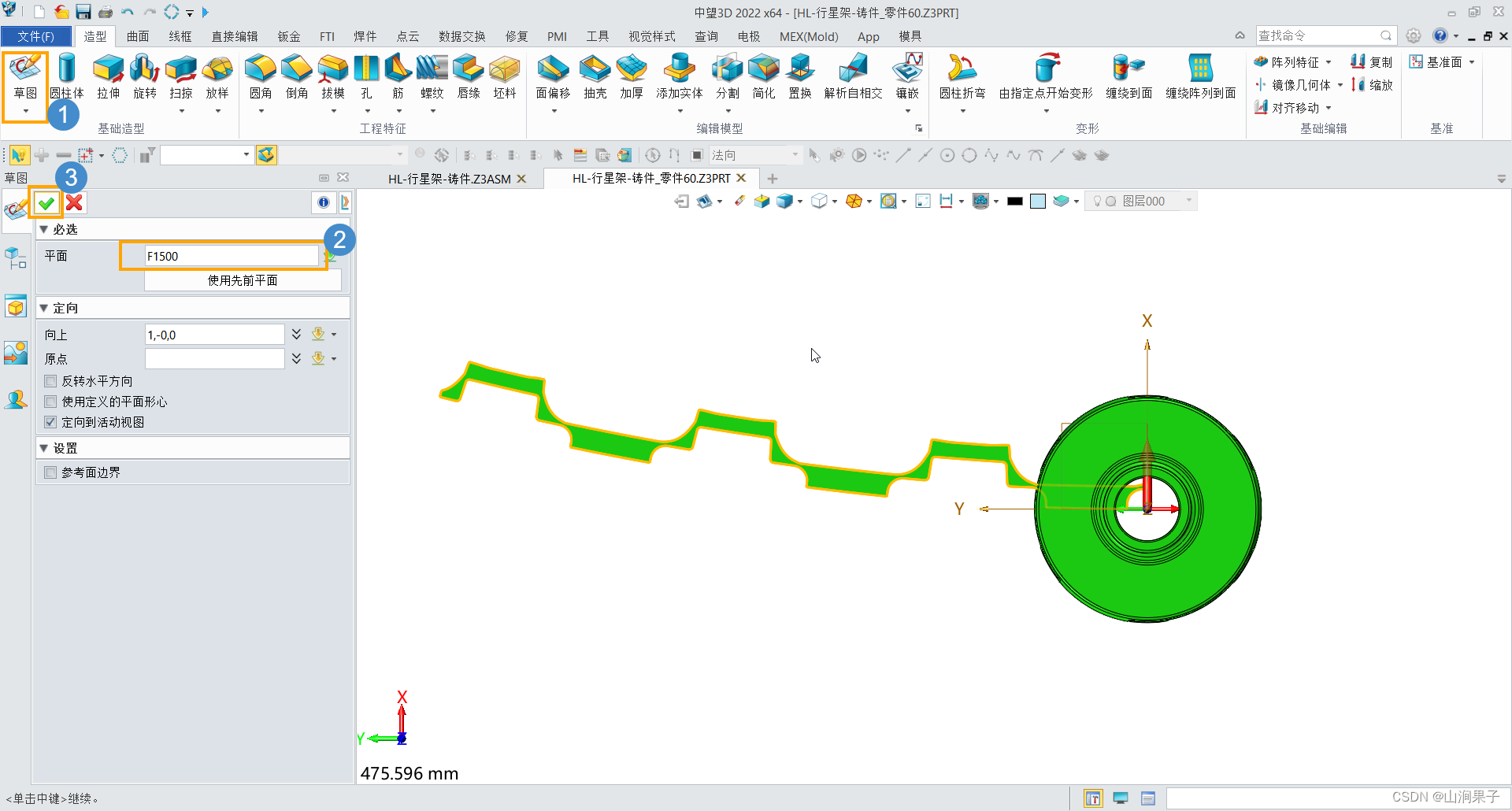Click the 分割 split tool
Image resolution: width=1512 pixels, height=811 pixels.
728,77
